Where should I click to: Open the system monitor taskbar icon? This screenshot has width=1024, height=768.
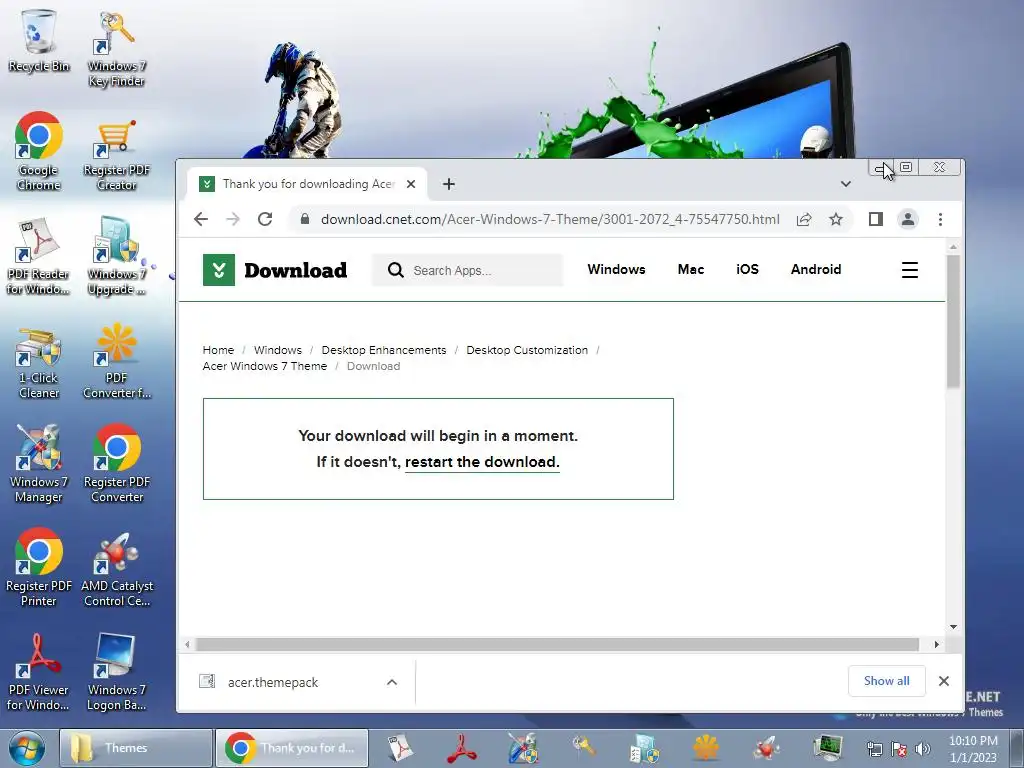[x=827, y=748]
